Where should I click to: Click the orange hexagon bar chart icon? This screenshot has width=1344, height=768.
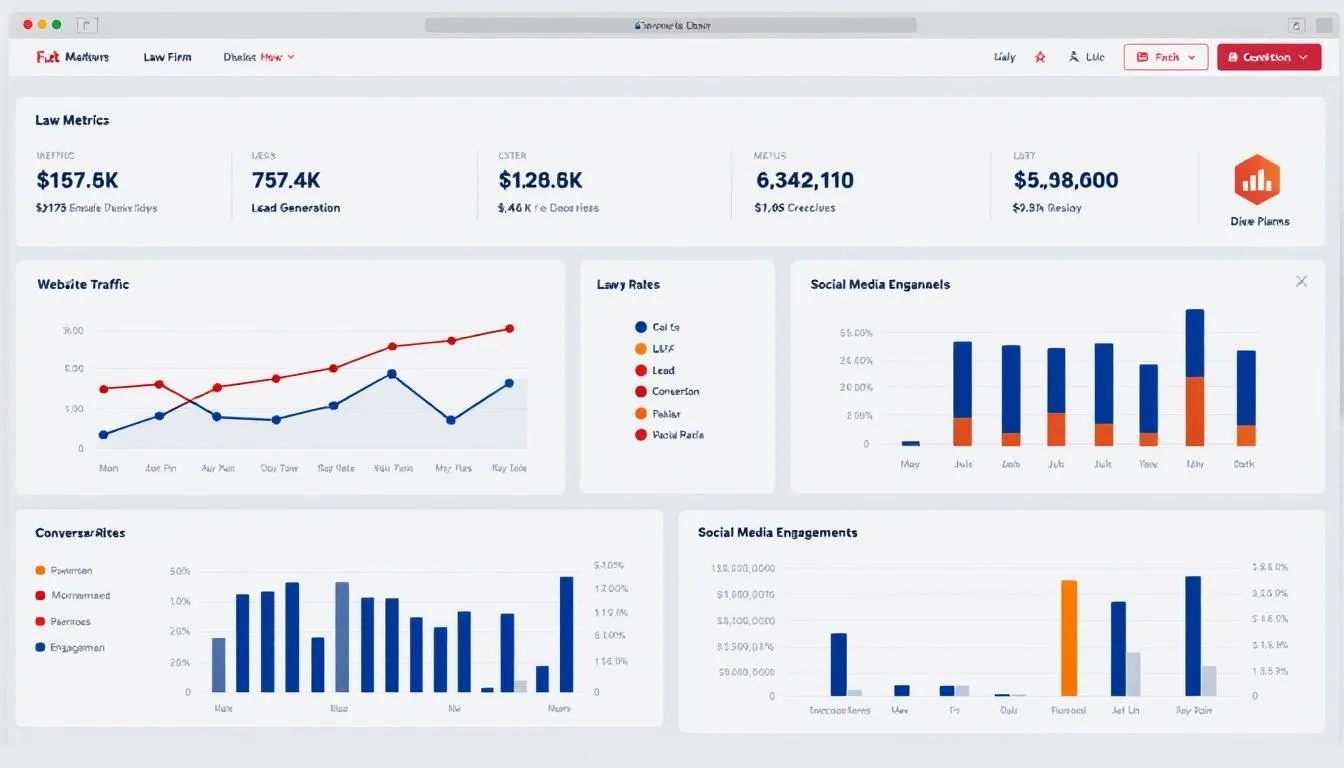(x=1258, y=180)
